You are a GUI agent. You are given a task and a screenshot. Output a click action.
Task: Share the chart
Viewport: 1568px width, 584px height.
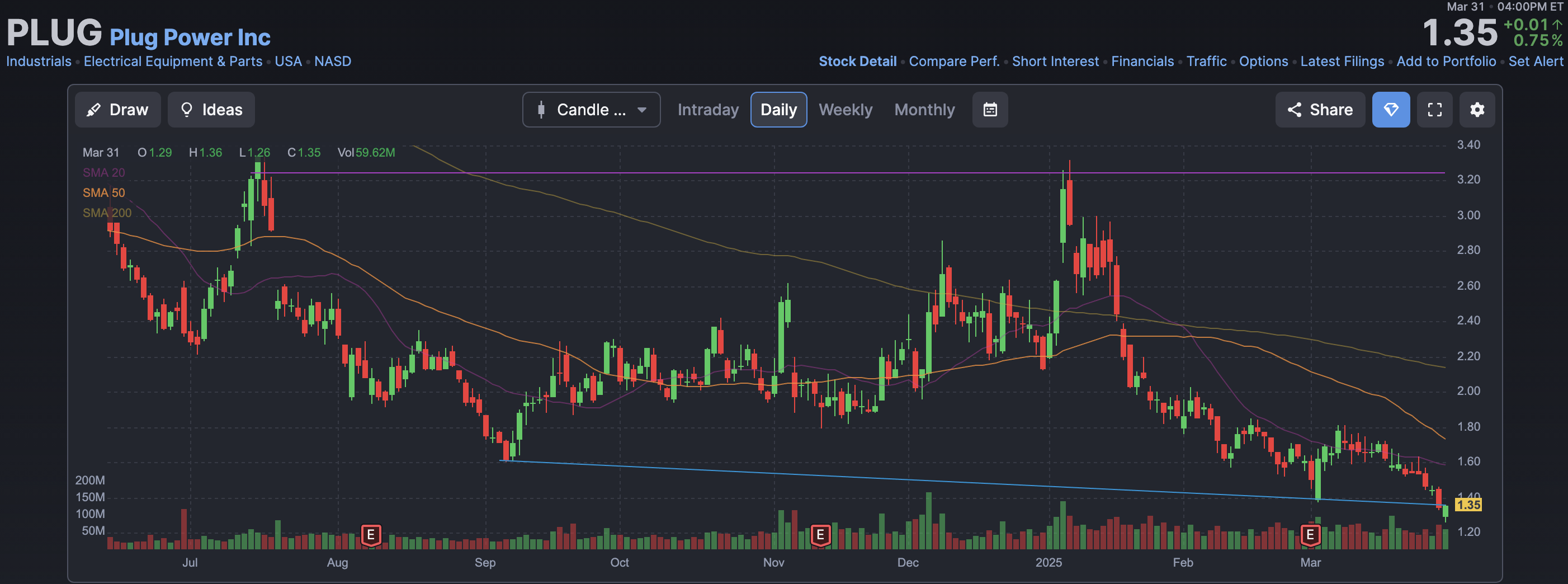click(1320, 110)
